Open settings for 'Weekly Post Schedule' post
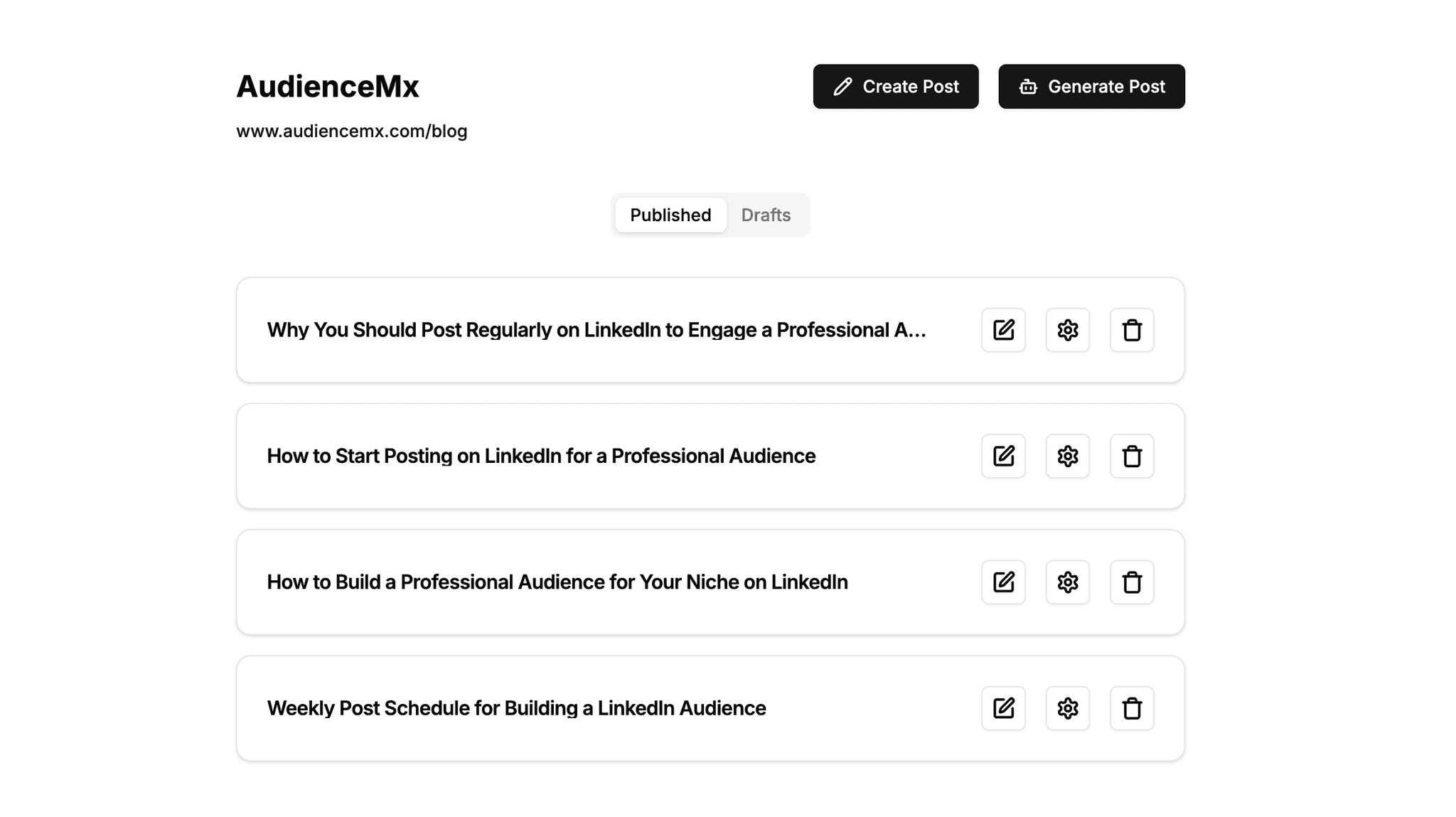The image size is (1456, 817). tap(1067, 708)
